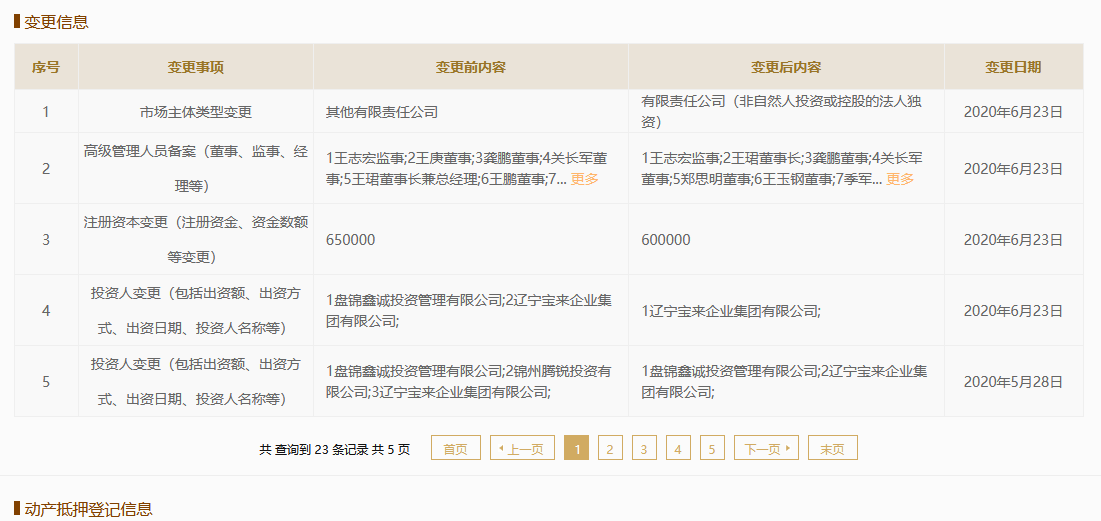Expand 更多 in the before-change content column

point(584,179)
